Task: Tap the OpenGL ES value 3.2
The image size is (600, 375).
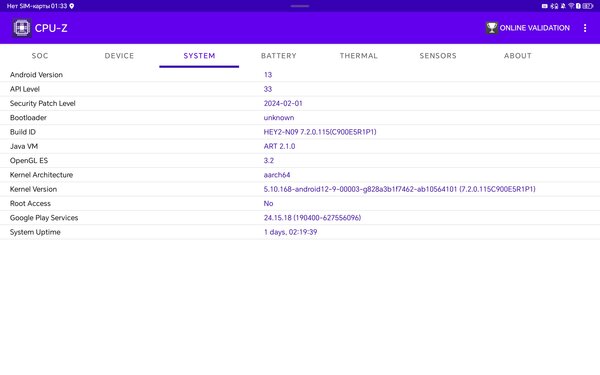Action: 269,161
